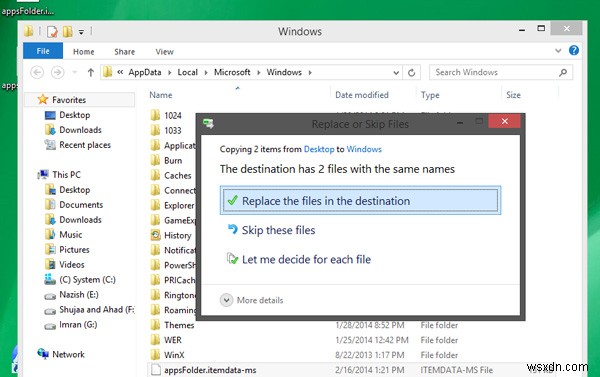600x377 pixels.
Task: Open Videos folder under This PC
Action: (x=72, y=264)
